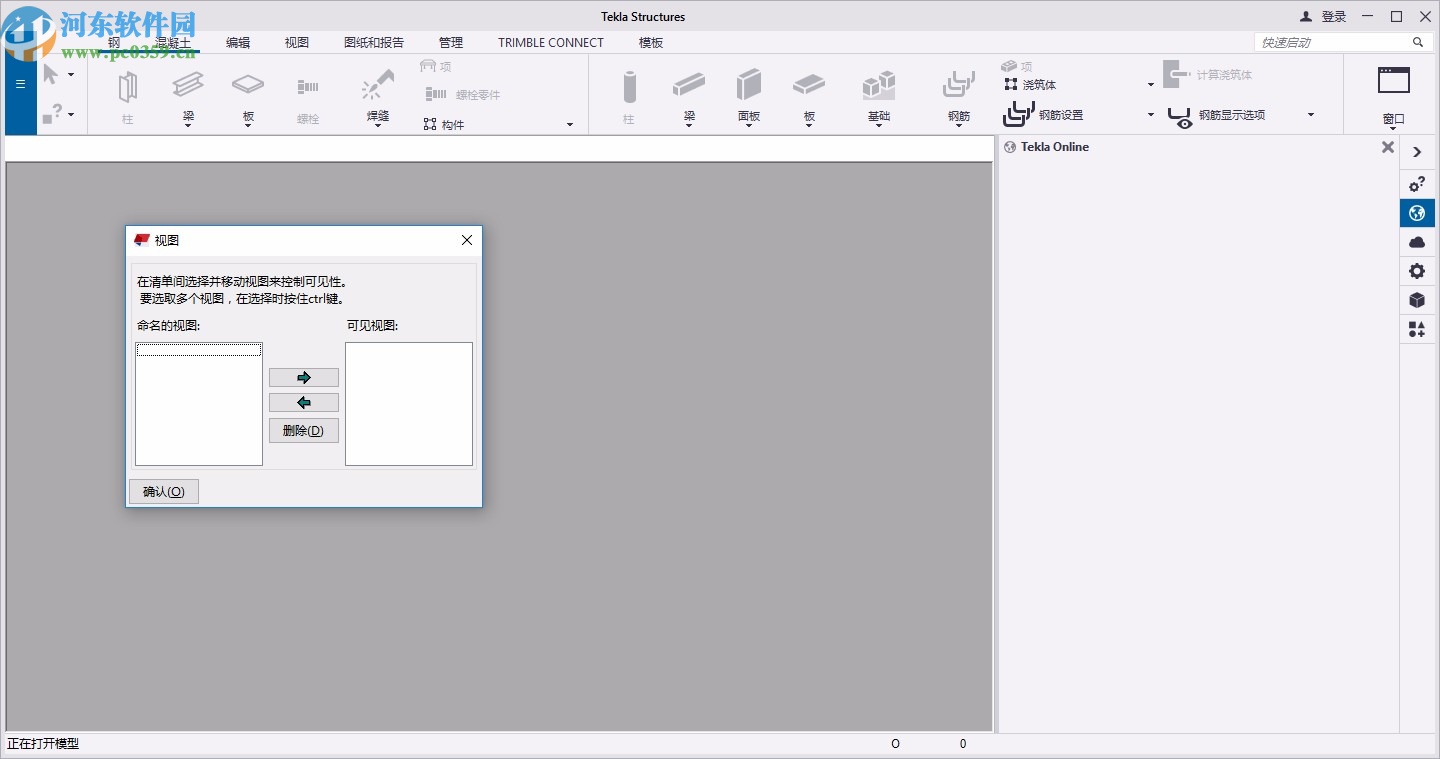Expand the rebar display options dropdown
This screenshot has width=1440, height=759.
tap(1311, 115)
